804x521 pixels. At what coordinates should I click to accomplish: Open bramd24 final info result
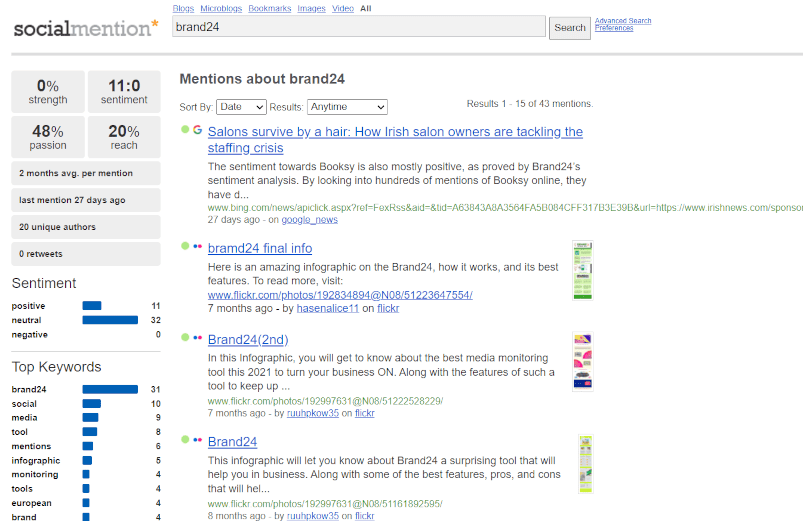click(x=260, y=248)
